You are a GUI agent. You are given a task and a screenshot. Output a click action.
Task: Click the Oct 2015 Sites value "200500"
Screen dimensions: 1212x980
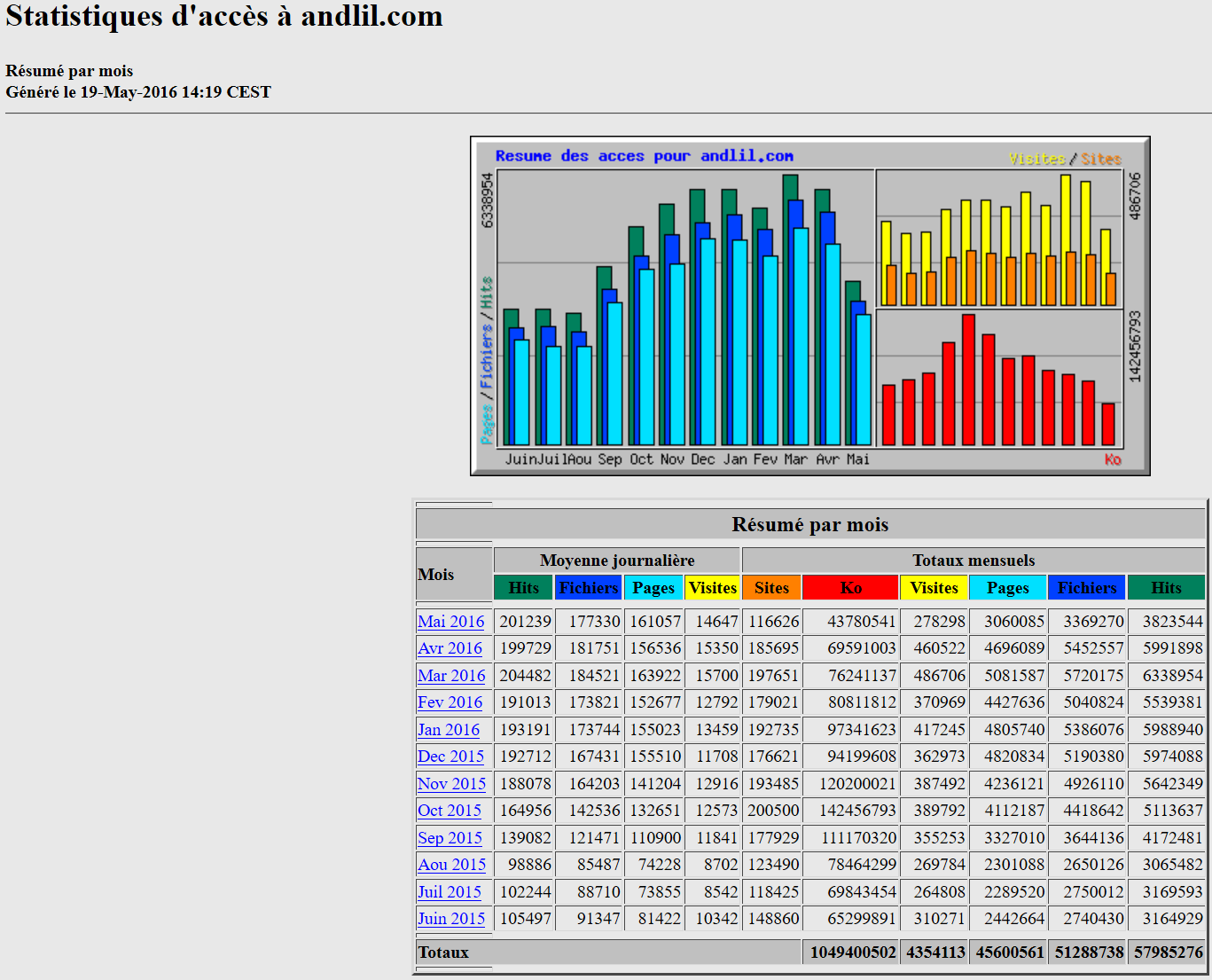pos(774,811)
